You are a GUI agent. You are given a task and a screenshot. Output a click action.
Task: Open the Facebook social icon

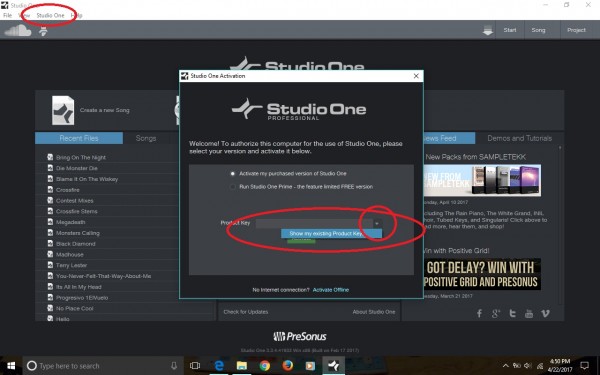pos(479,313)
